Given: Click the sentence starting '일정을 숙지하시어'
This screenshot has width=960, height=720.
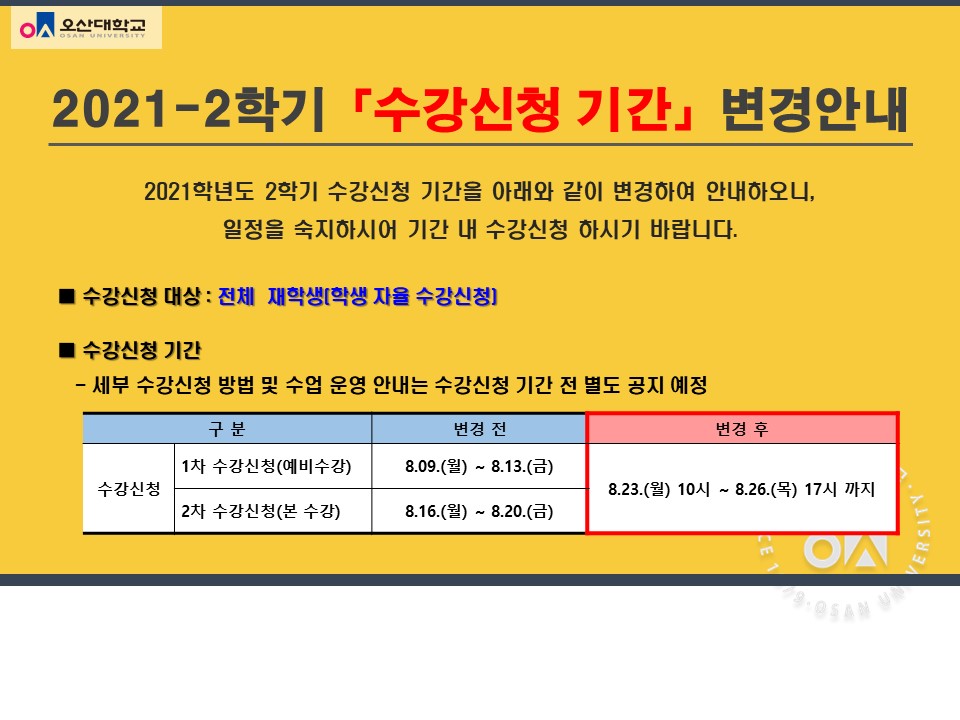Looking at the screenshot, I should pyautogui.click(x=480, y=230).
